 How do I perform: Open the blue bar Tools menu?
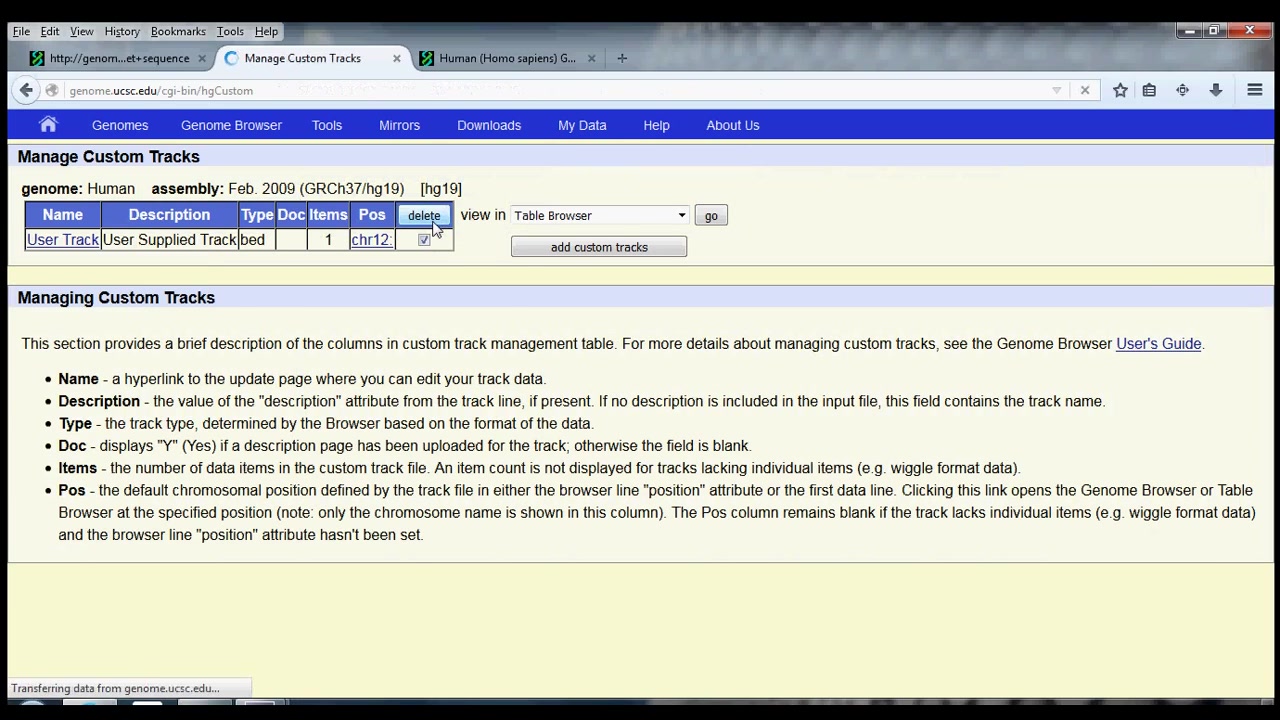pos(327,125)
